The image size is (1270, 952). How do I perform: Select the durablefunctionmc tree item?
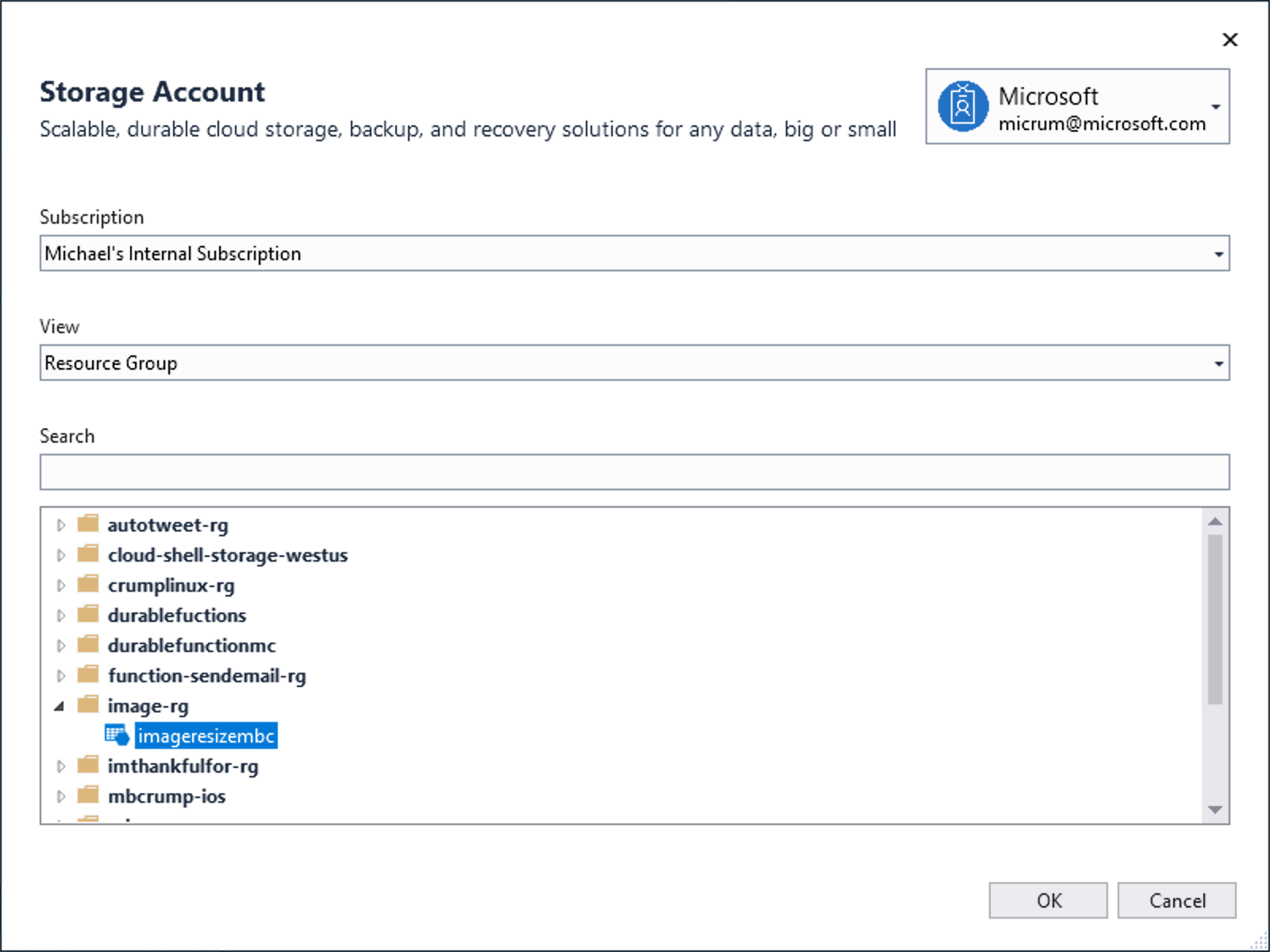[191, 646]
